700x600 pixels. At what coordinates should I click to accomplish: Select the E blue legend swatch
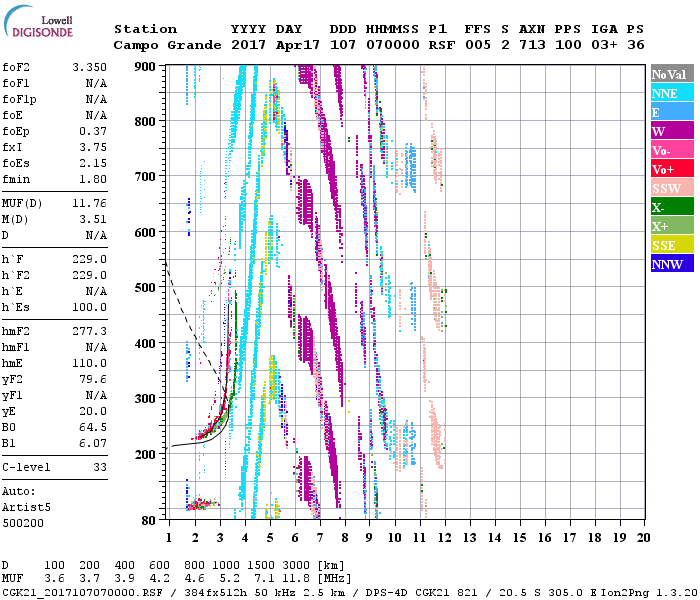point(672,112)
